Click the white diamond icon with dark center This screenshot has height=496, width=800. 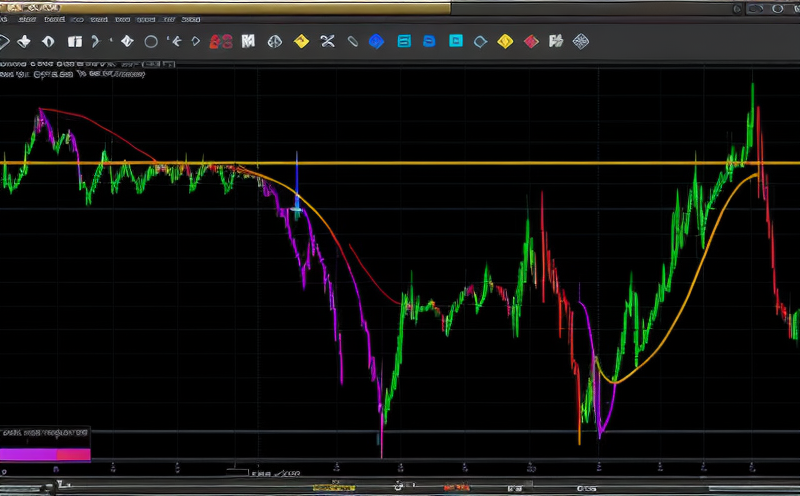point(48,41)
